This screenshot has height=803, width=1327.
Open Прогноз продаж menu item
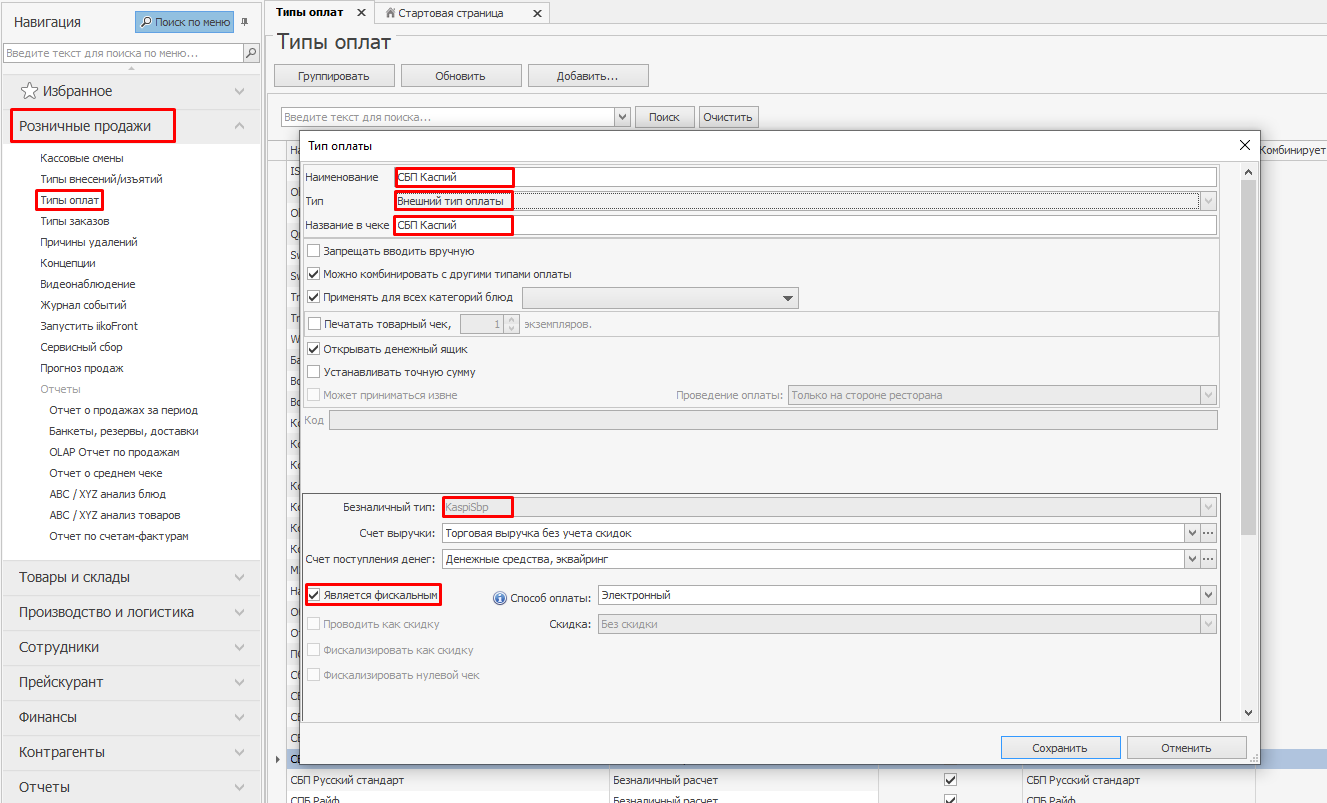tap(82, 368)
